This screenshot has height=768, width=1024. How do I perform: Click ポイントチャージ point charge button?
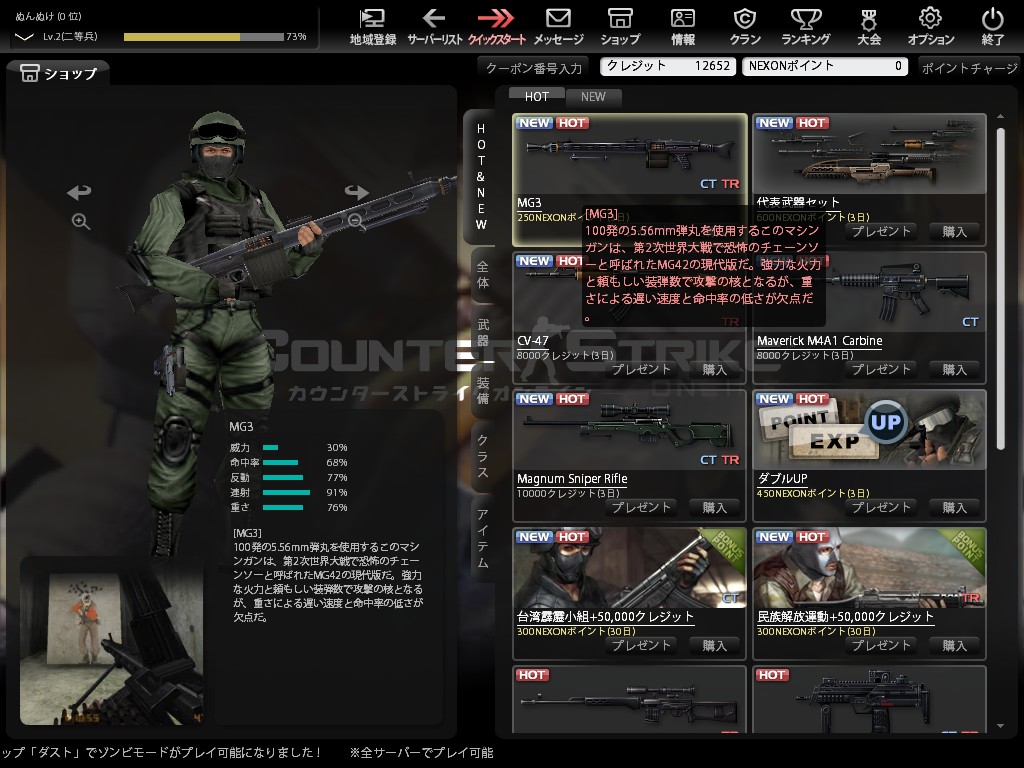(970, 67)
